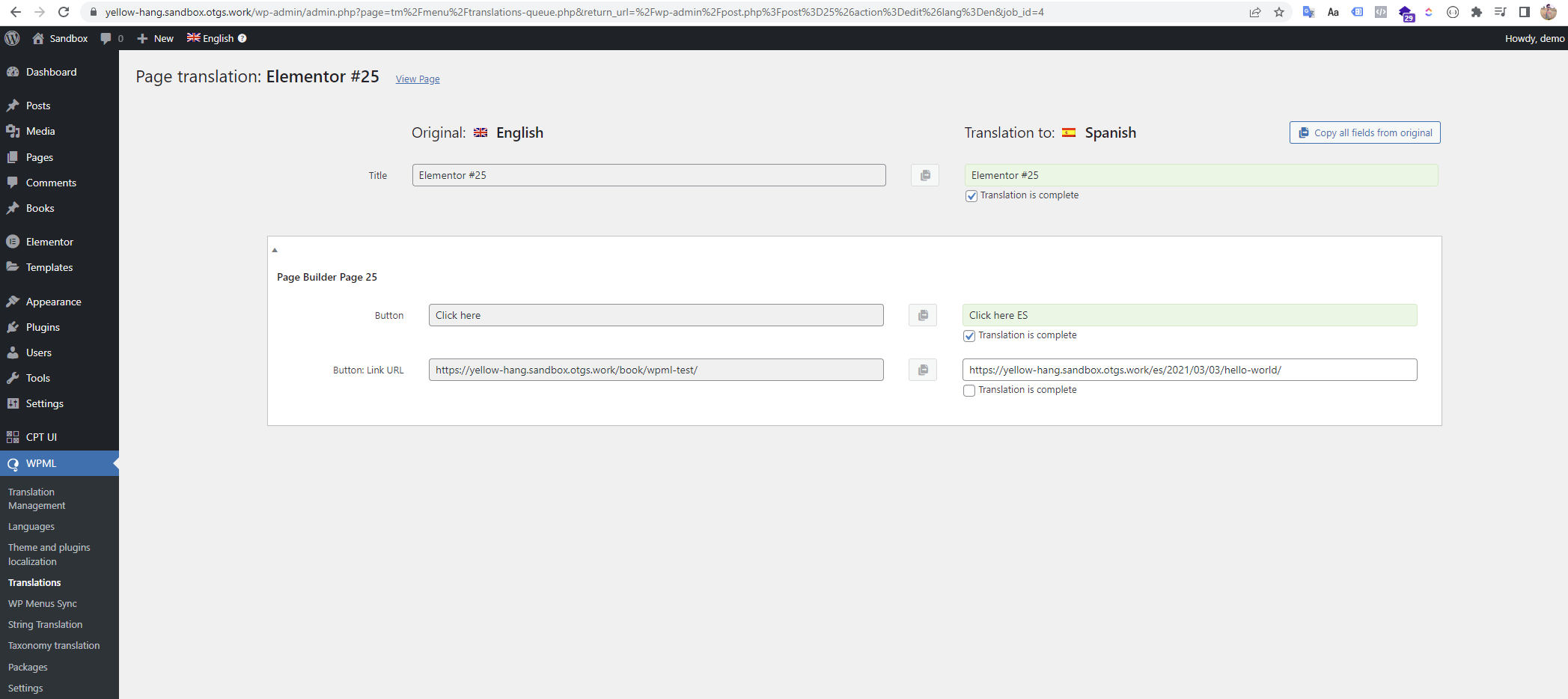Open WP Menus Sync
The height and width of the screenshot is (699, 1568).
tap(43, 603)
